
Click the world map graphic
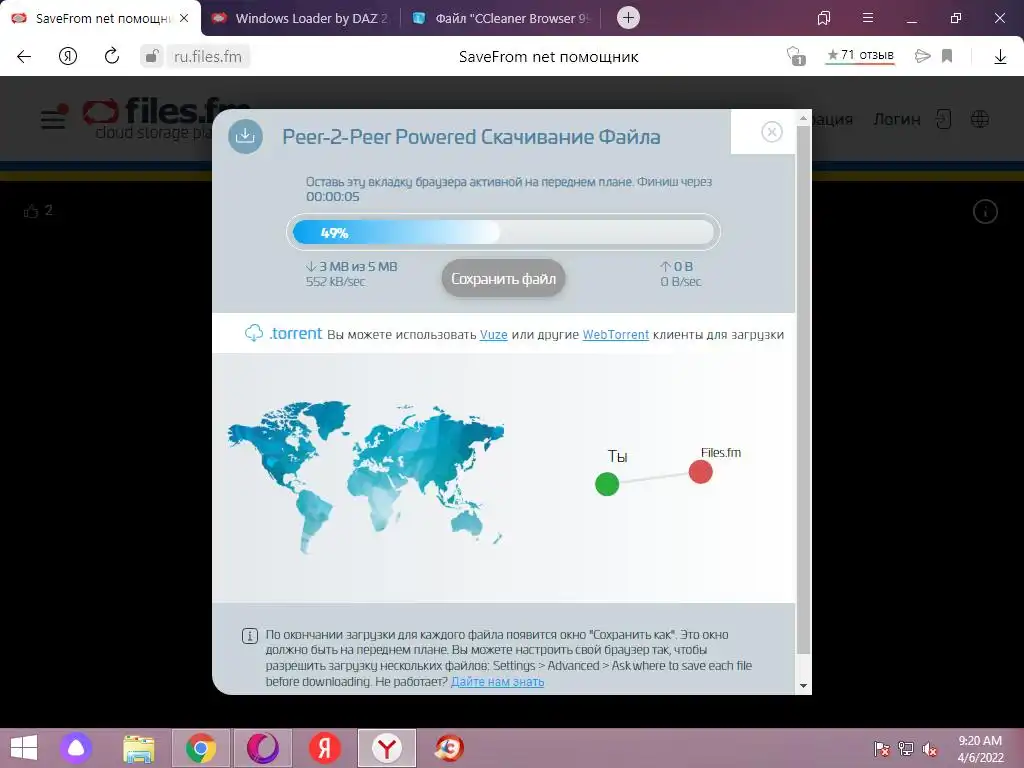pyautogui.click(x=366, y=476)
